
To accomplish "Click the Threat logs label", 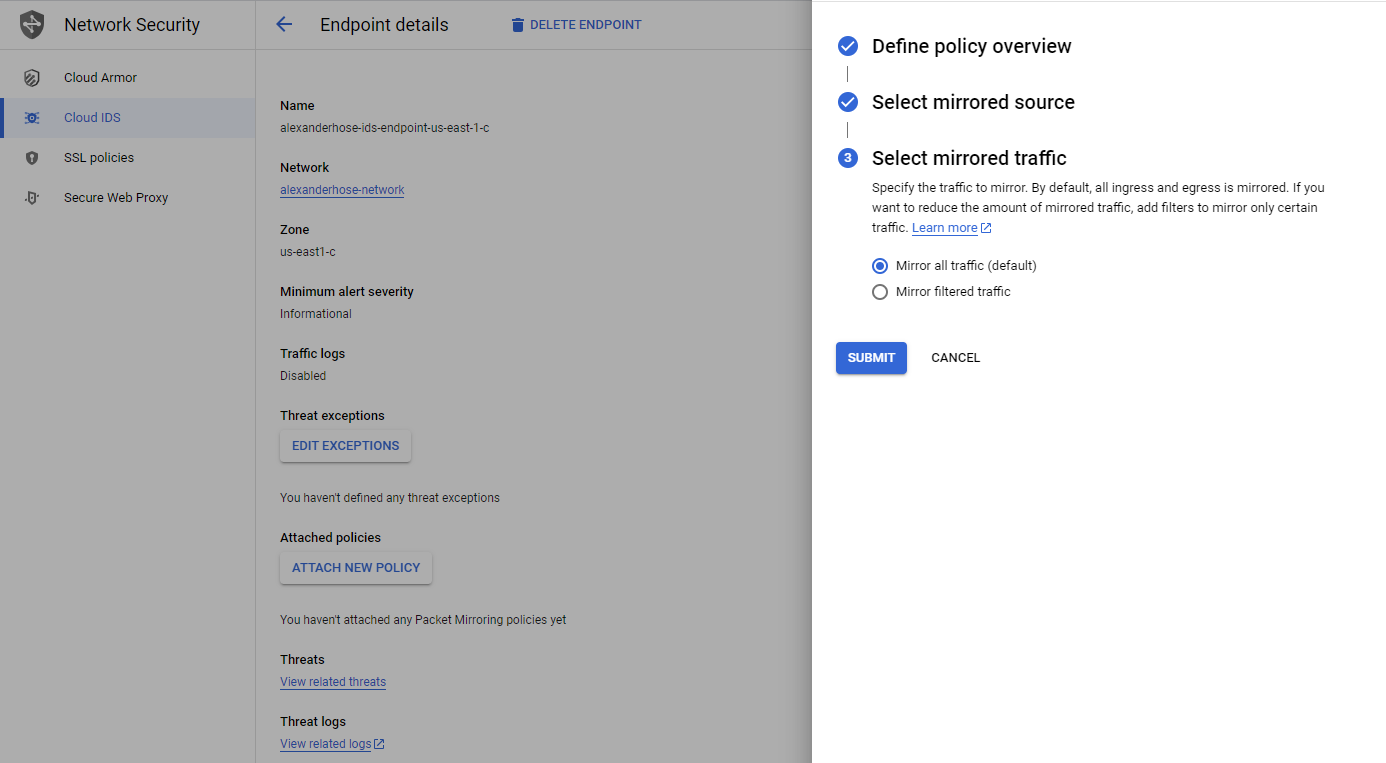I will [313, 722].
